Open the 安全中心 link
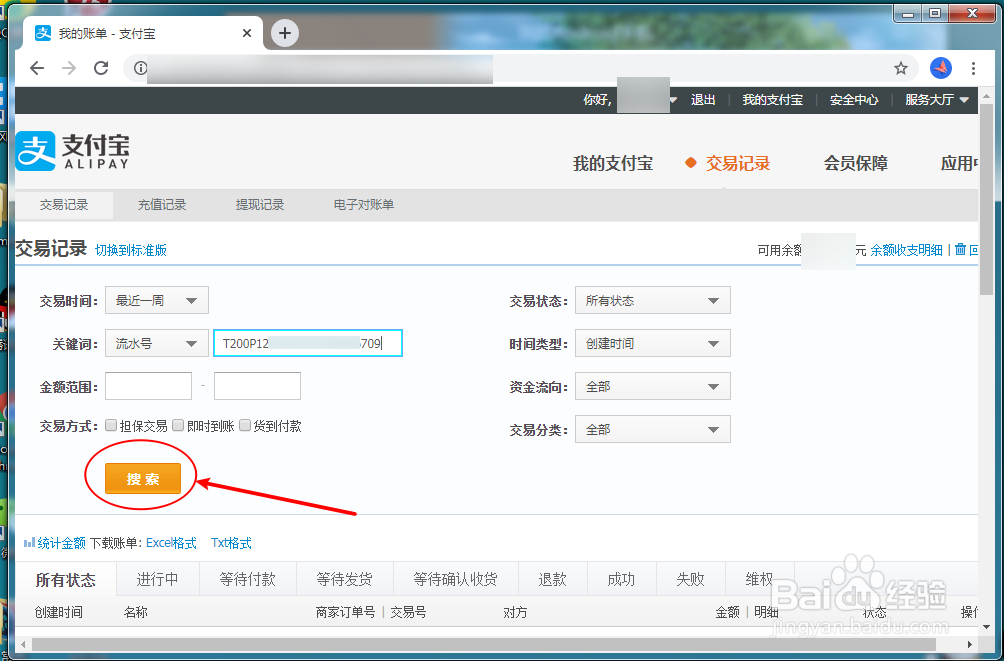The width and height of the screenshot is (1004, 661). (x=854, y=100)
